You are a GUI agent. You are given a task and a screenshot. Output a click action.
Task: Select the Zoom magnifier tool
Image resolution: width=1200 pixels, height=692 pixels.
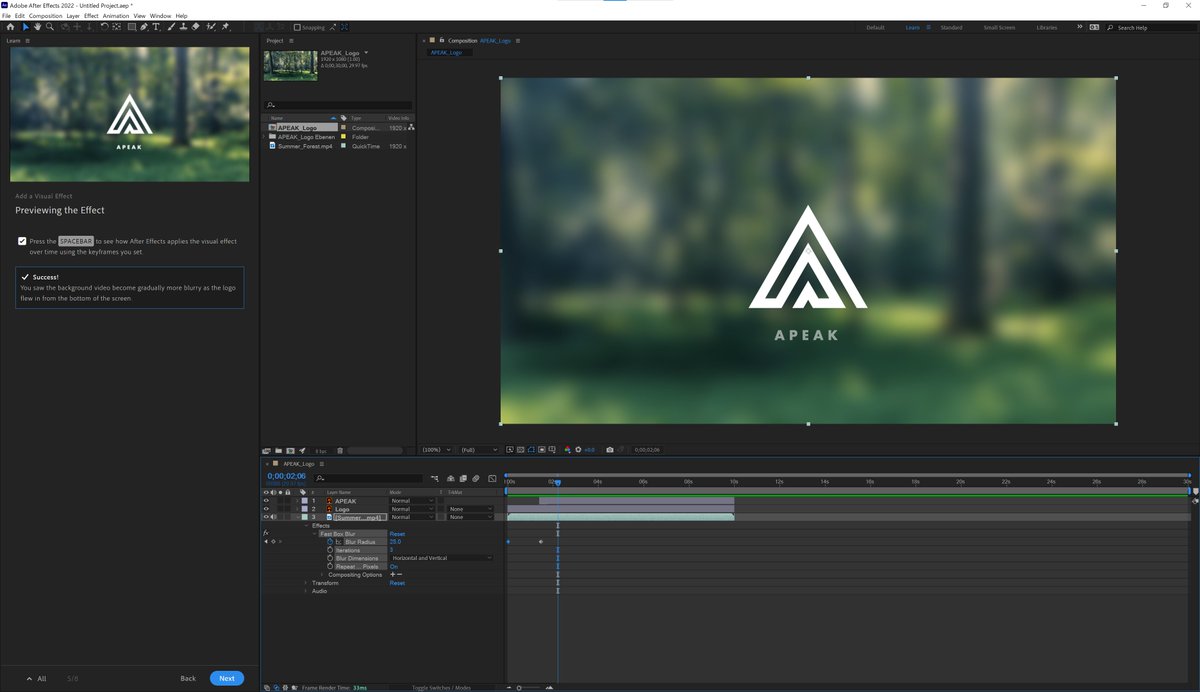pos(50,27)
